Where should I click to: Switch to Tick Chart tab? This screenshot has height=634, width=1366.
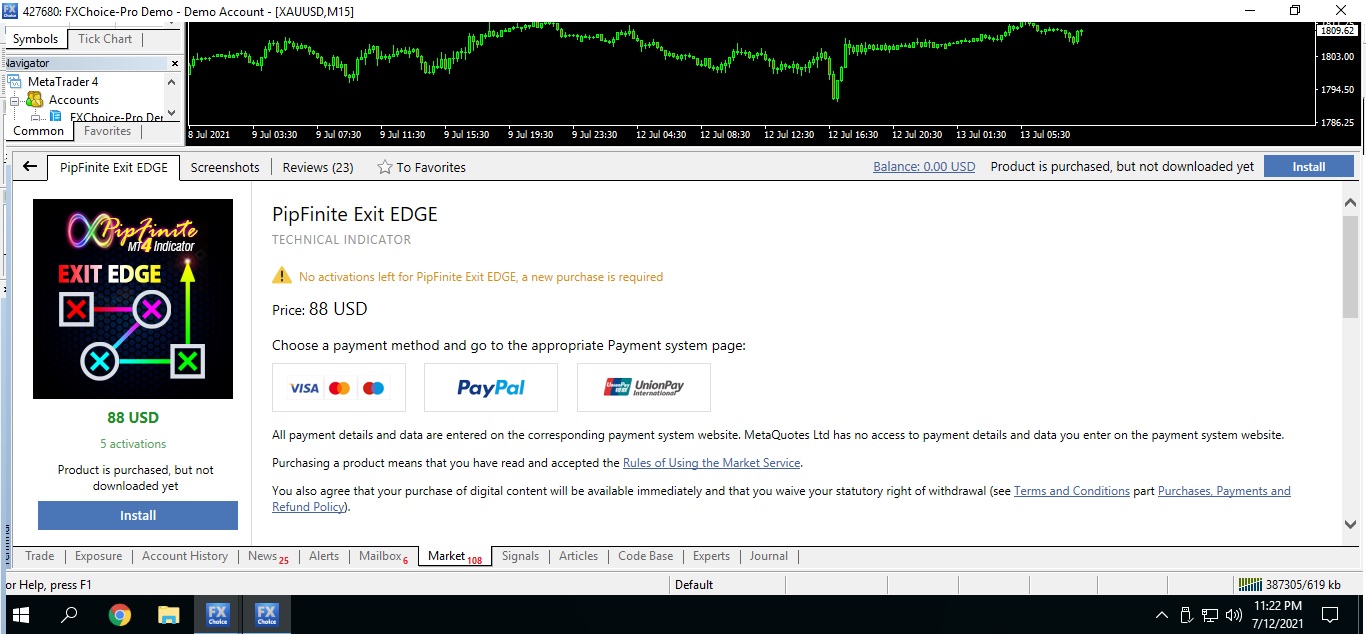click(105, 39)
